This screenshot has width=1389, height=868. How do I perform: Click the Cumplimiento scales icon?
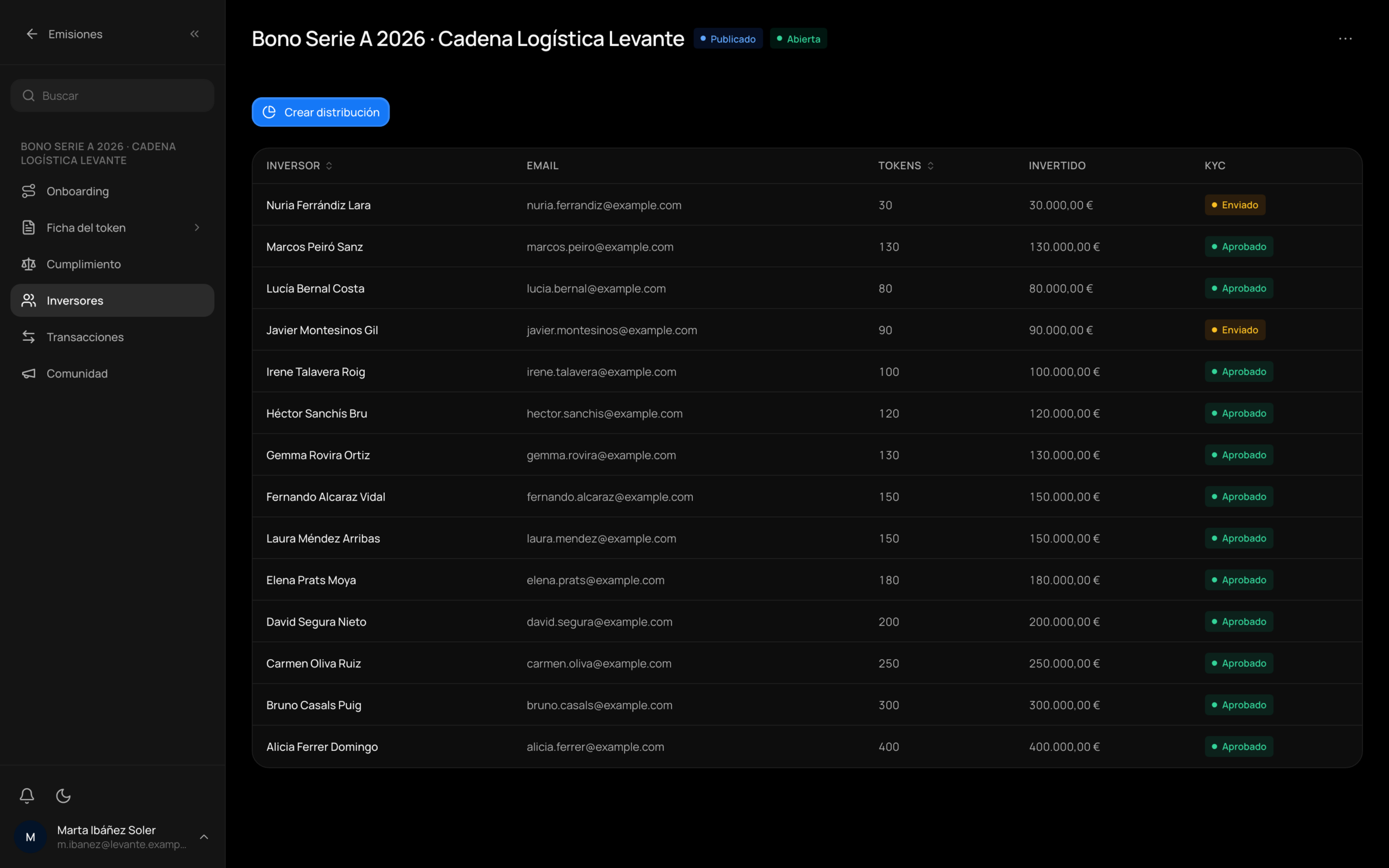[29, 264]
